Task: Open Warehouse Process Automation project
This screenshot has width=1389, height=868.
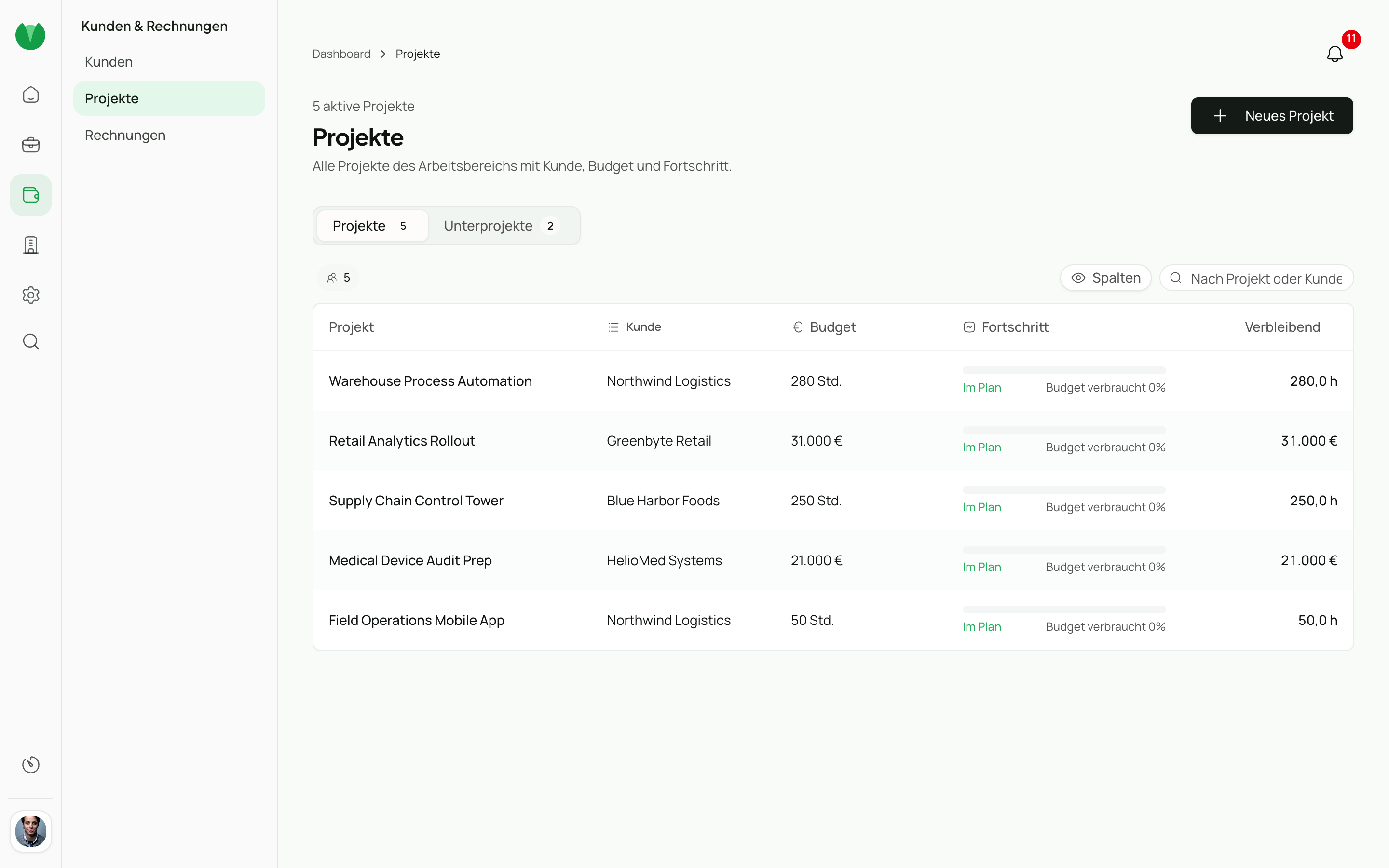Action: pos(431,381)
